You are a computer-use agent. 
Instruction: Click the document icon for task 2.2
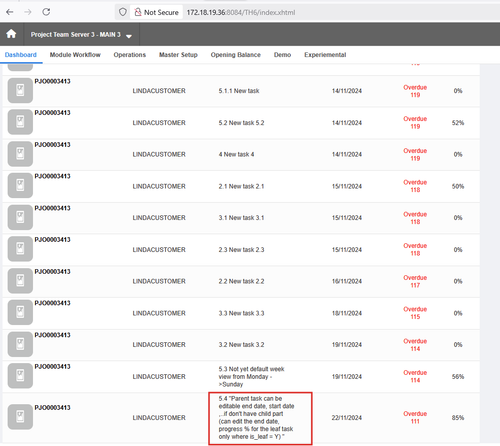20,281
